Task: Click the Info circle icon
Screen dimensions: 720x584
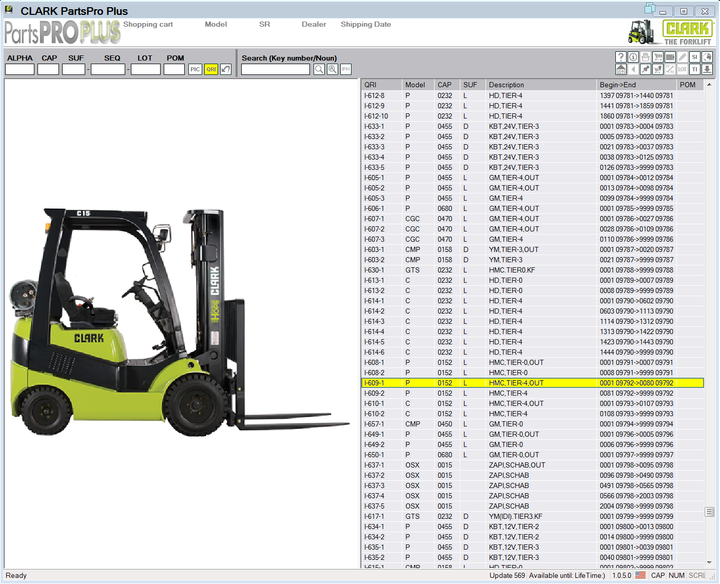Action: [x=633, y=57]
